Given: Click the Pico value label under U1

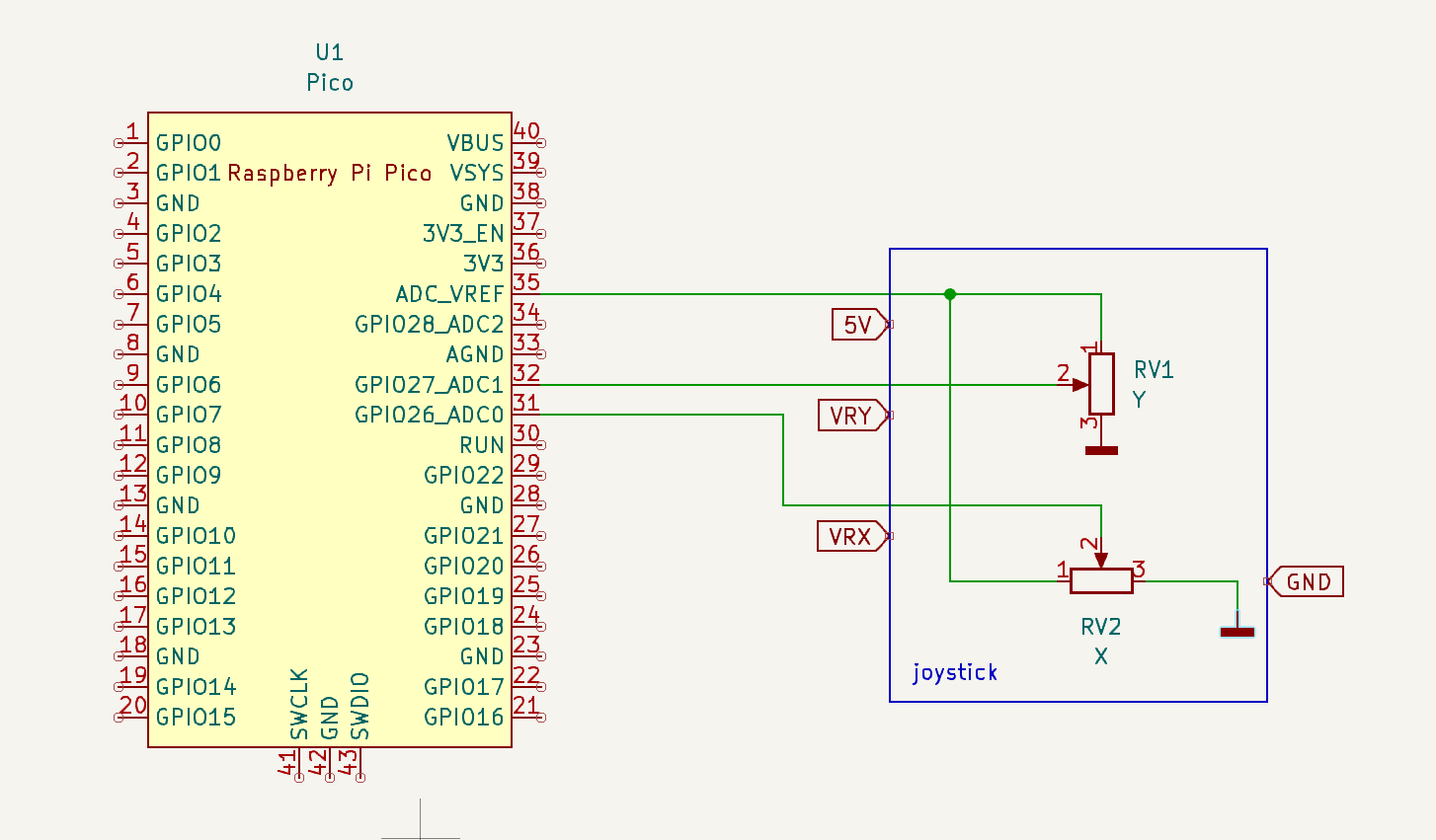Looking at the screenshot, I should click(x=330, y=83).
